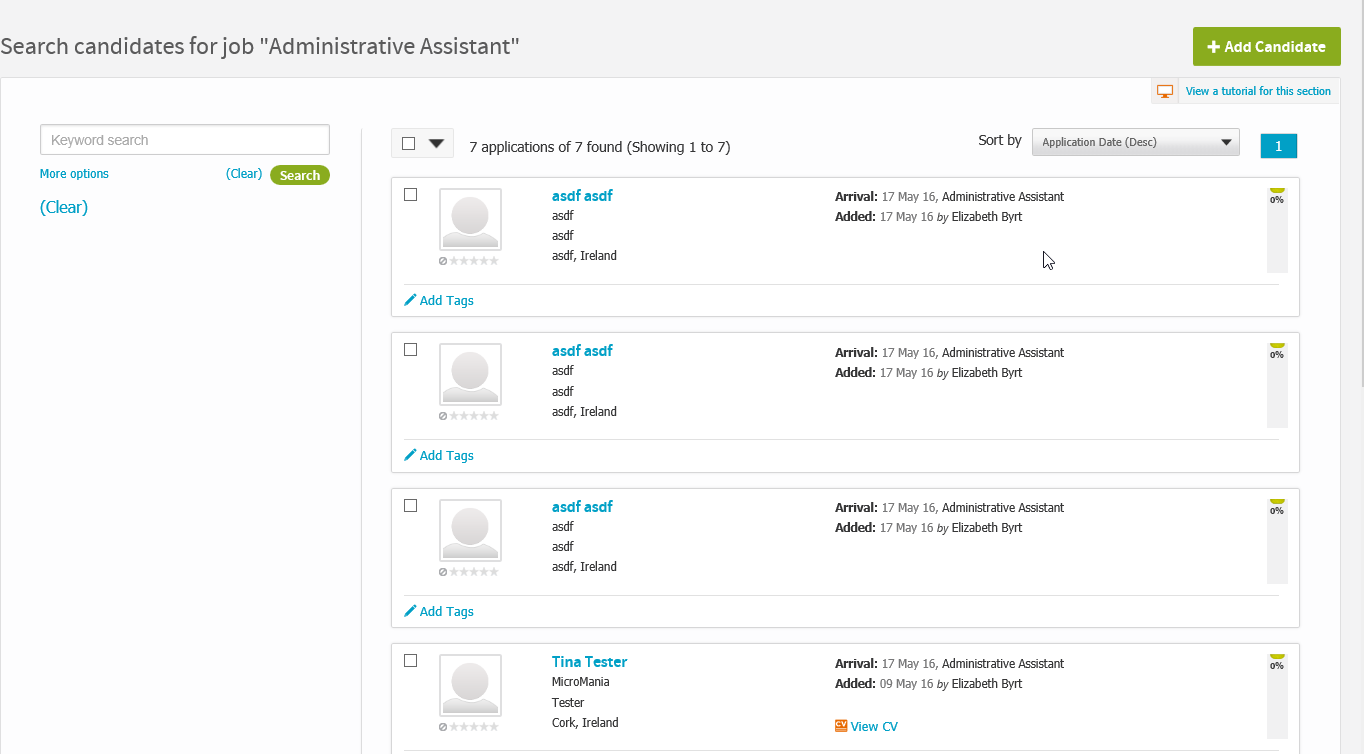The height and width of the screenshot is (754, 1364).
Task: Click the Keyword search input field
Action: pos(185,140)
